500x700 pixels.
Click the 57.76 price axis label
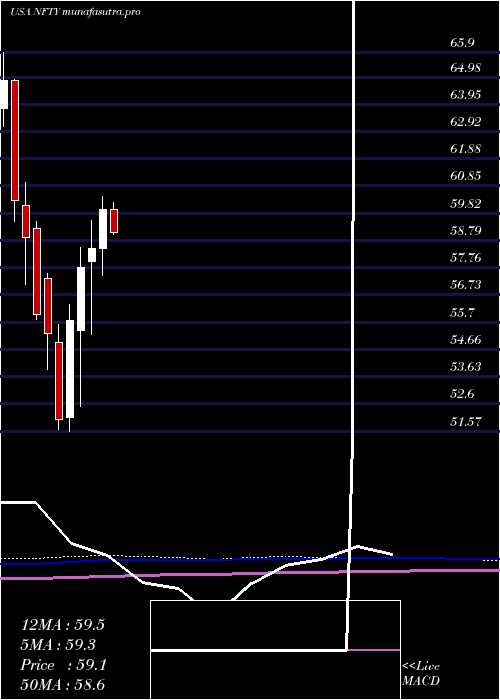(465, 258)
